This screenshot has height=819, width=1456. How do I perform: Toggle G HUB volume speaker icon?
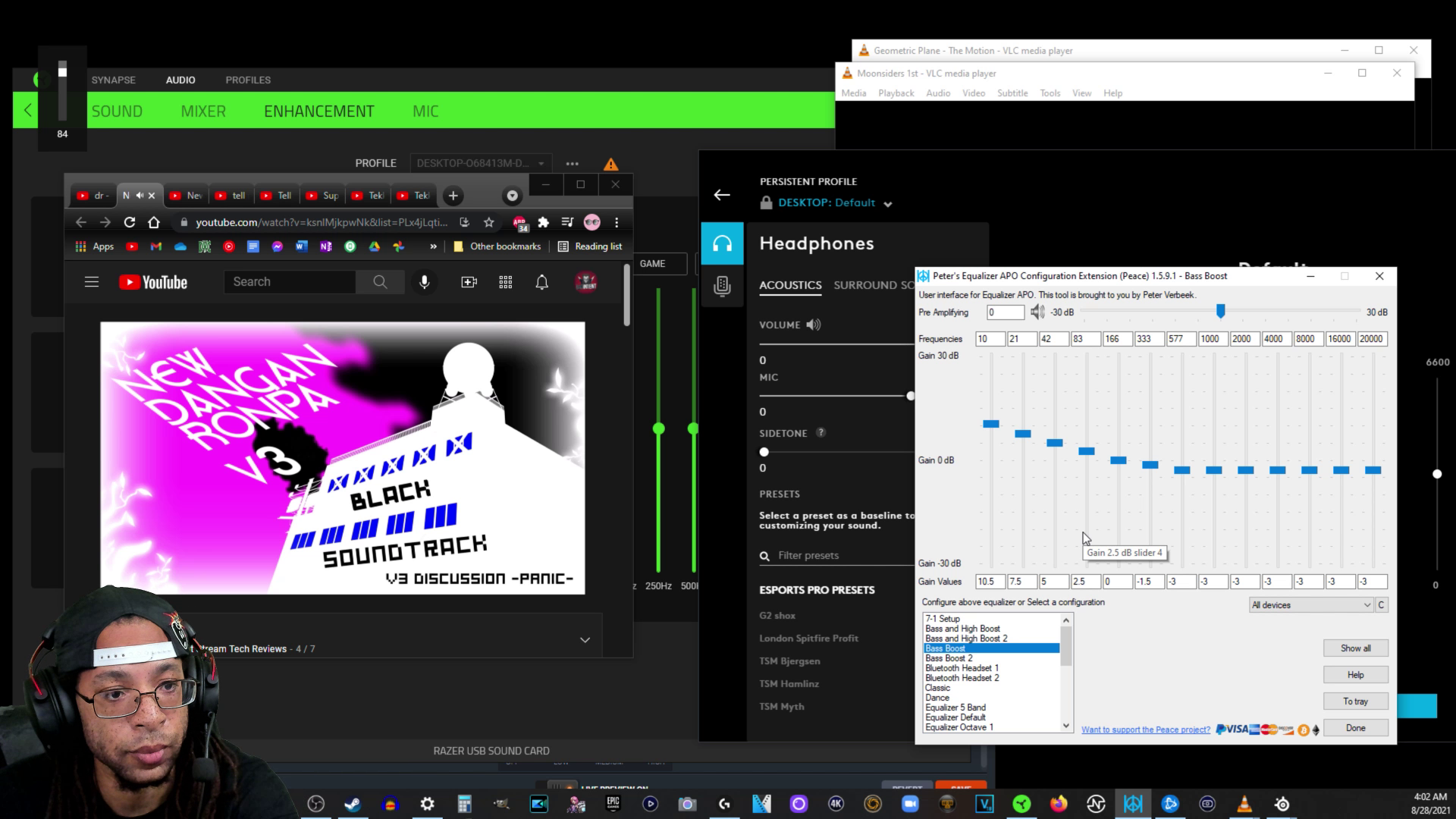click(x=814, y=325)
